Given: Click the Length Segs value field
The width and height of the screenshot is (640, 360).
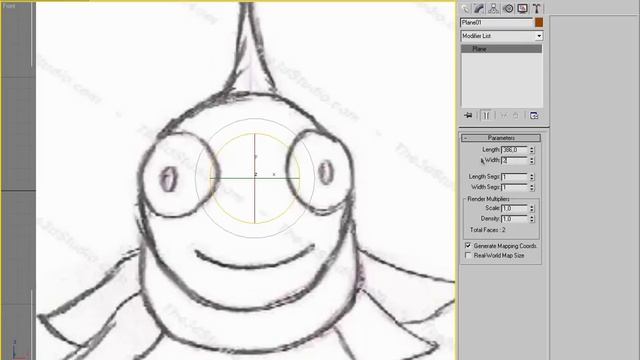Looking at the screenshot, I should point(514,177).
